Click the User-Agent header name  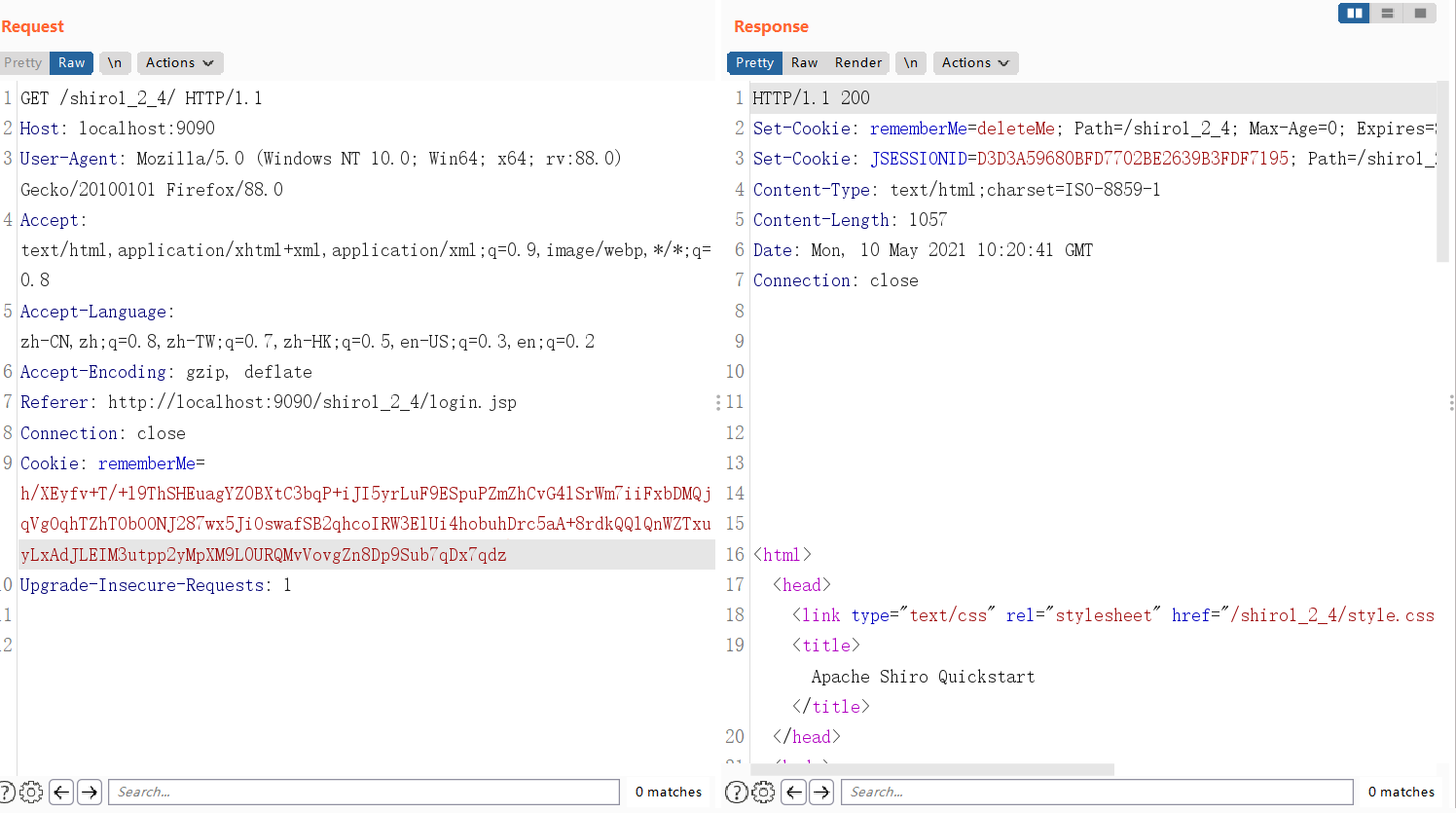click(x=69, y=159)
